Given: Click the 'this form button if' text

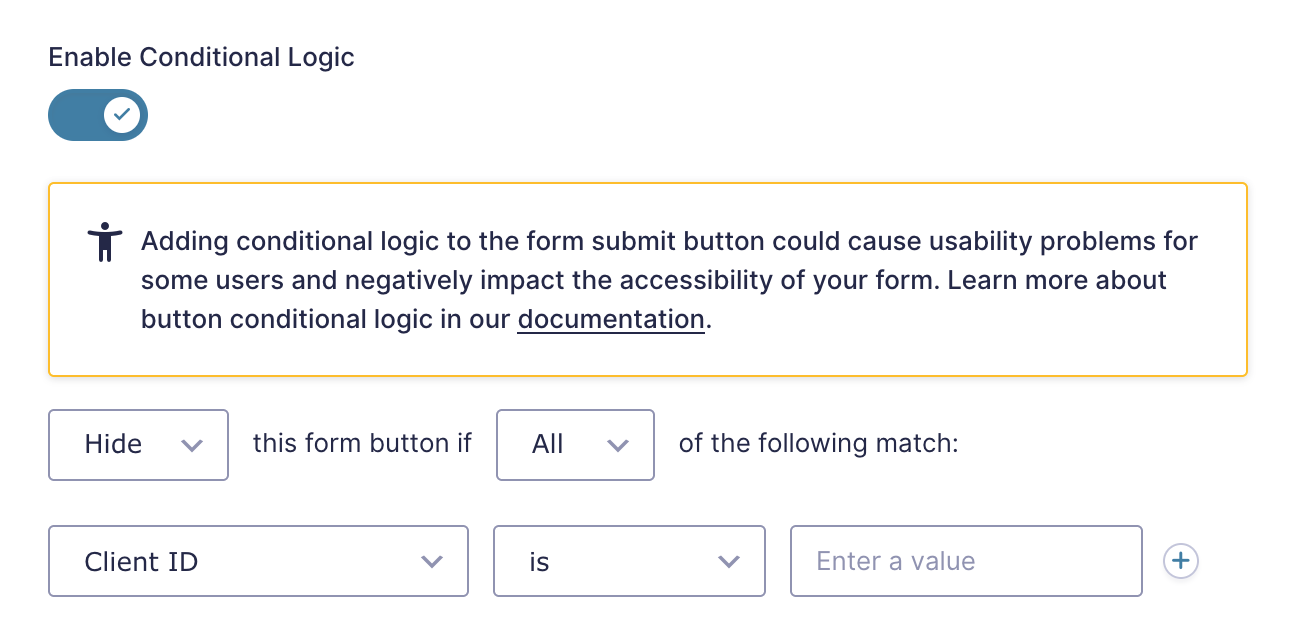Looking at the screenshot, I should 362,443.
